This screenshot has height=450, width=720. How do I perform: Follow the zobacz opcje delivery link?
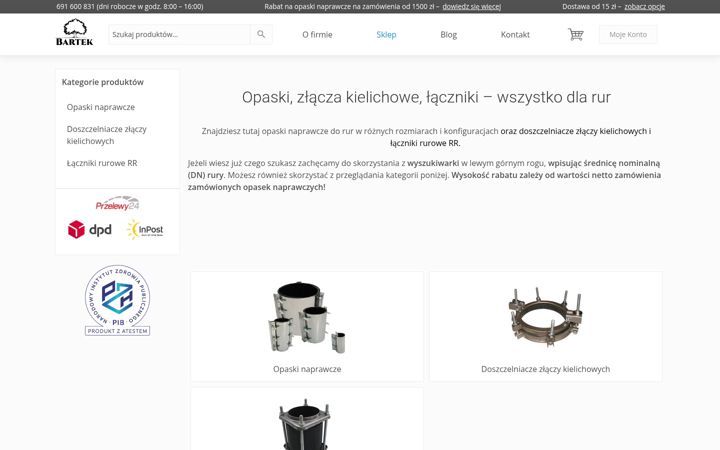click(644, 6)
